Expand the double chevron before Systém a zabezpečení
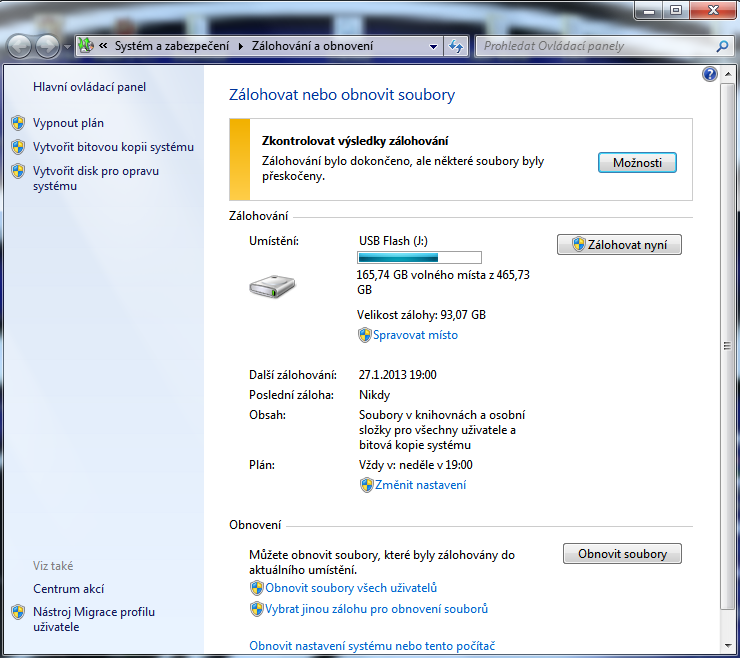740x658 pixels. pyautogui.click(x=103, y=46)
